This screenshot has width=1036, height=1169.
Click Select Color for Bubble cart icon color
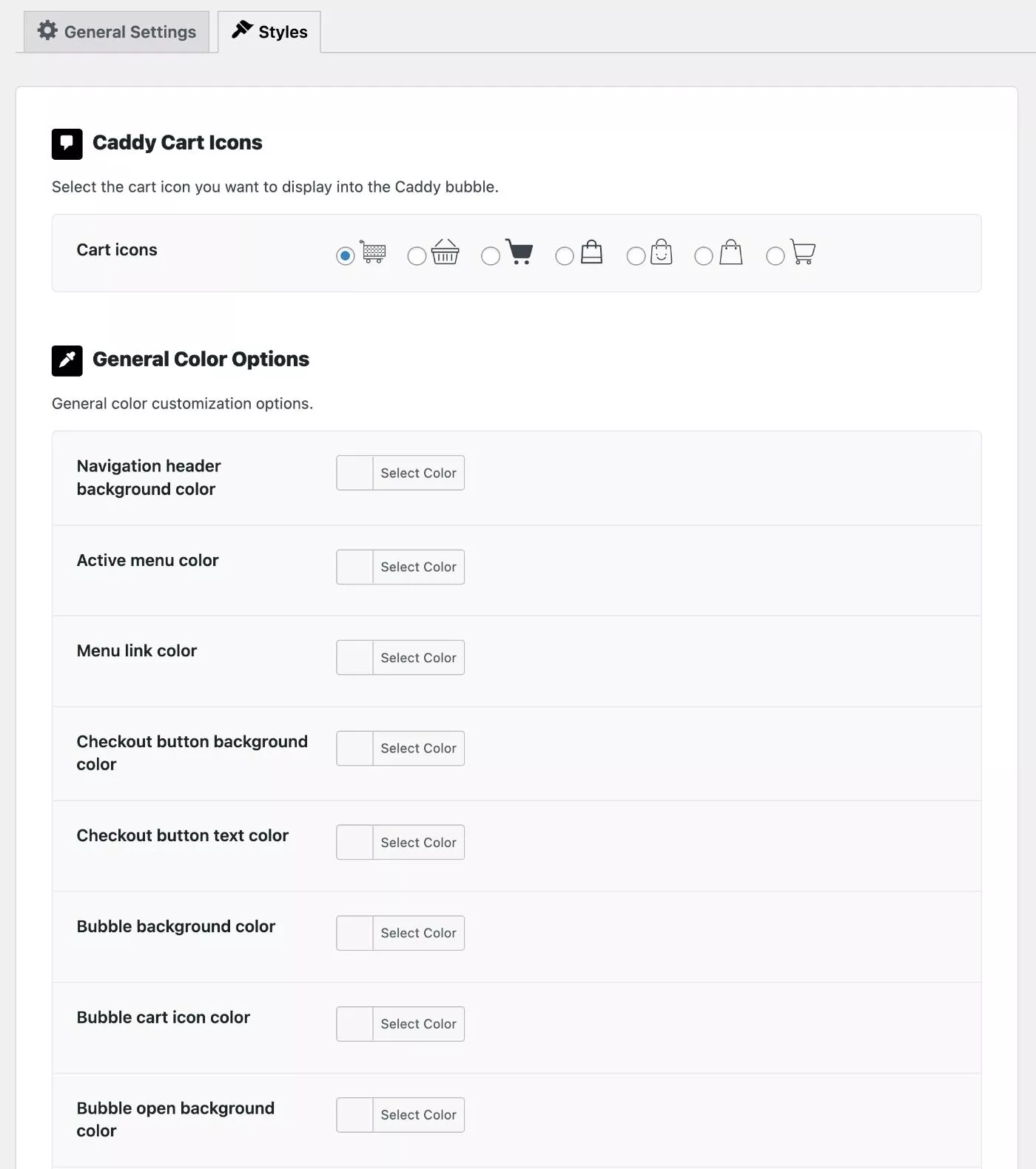[x=418, y=1024]
